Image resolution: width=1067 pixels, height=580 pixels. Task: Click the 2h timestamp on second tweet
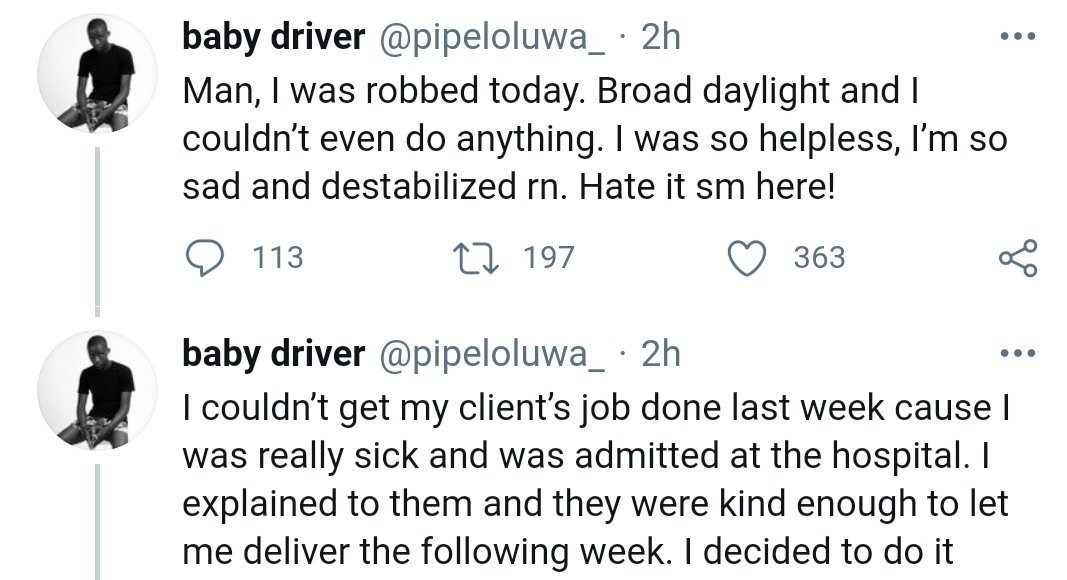click(x=660, y=353)
